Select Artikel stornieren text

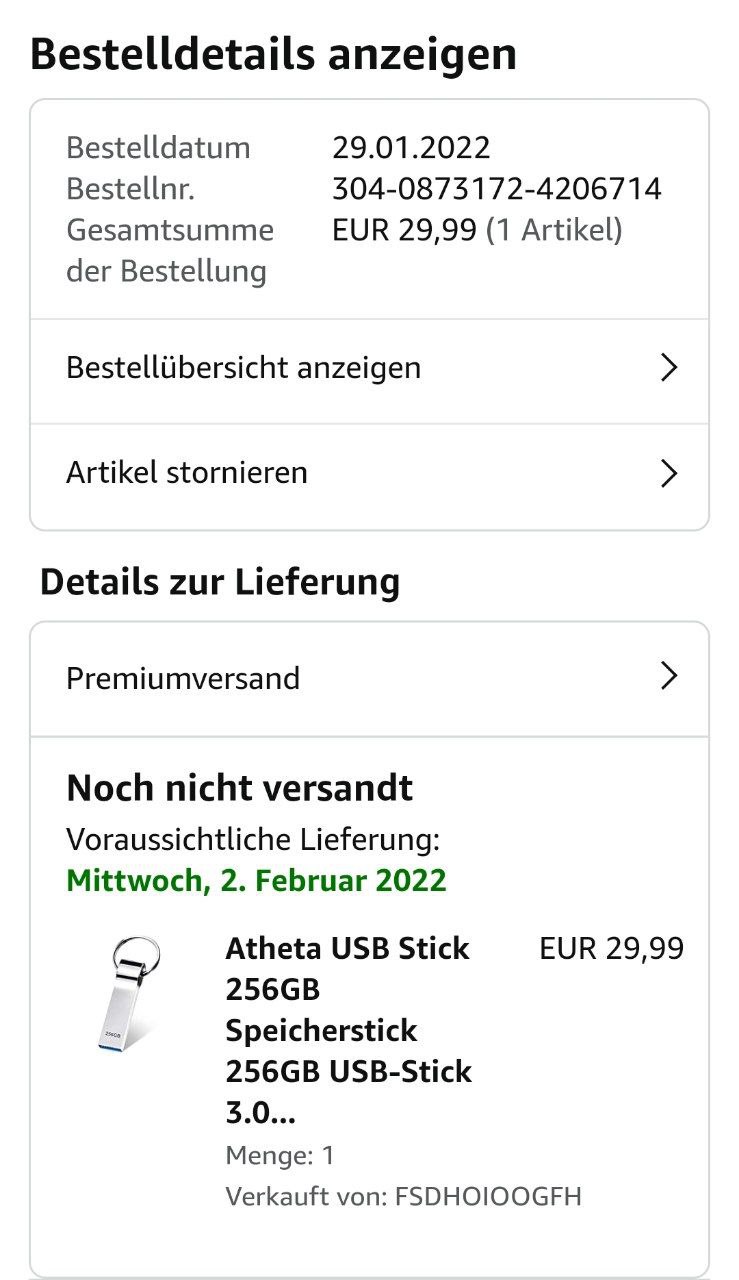(x=187, y=472)
